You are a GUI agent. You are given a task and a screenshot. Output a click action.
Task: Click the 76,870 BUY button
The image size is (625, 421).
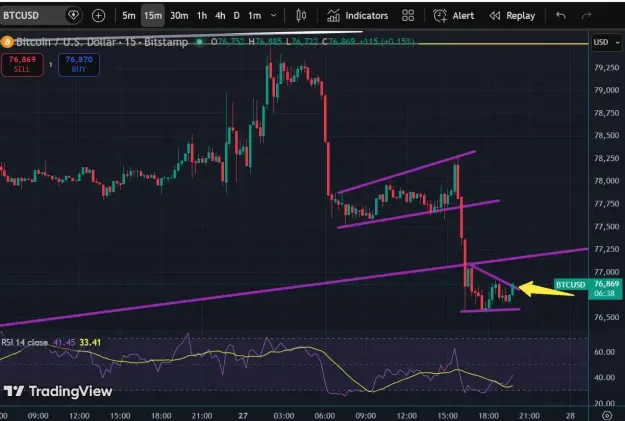click(x=79, y=64)
